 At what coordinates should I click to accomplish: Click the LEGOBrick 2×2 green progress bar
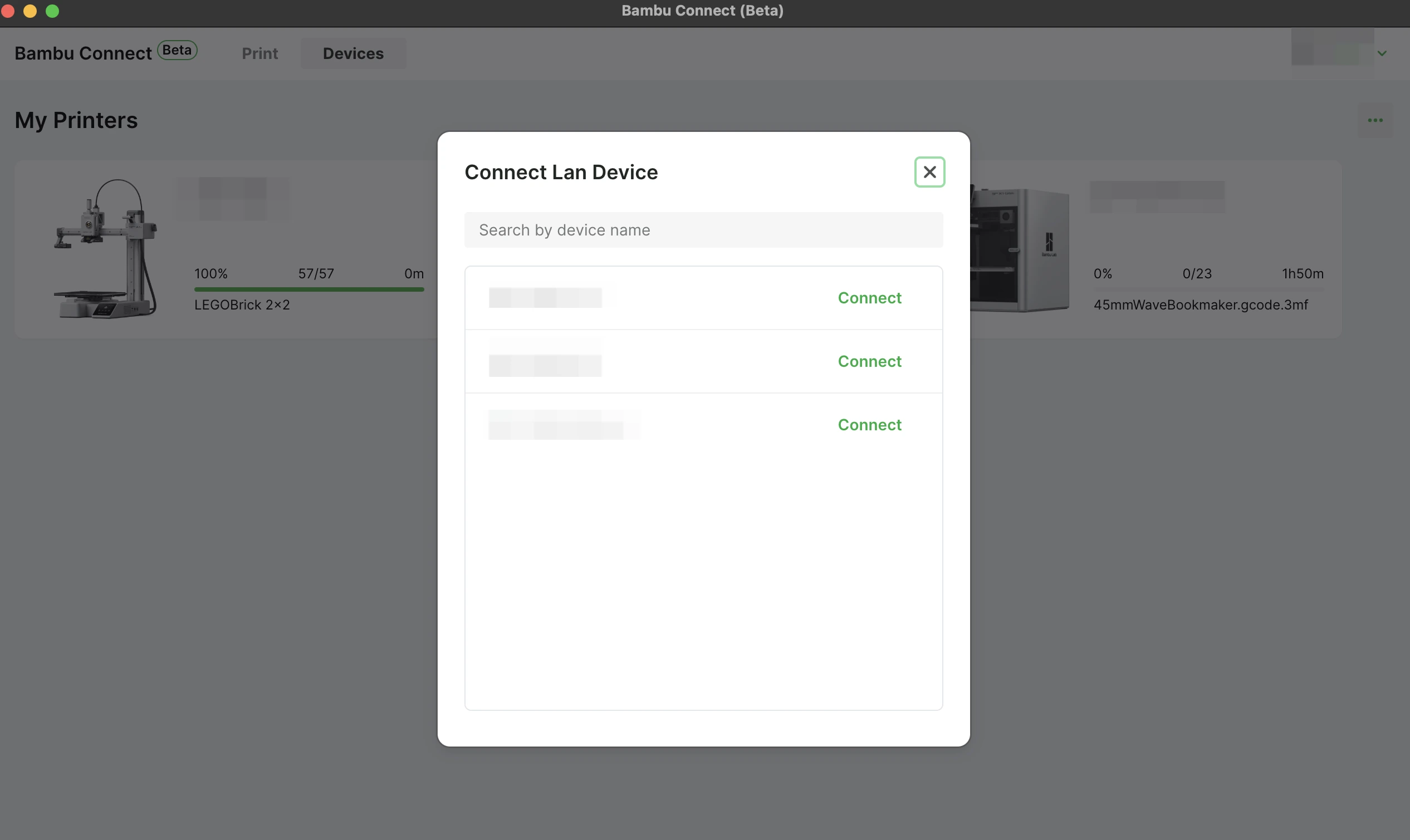click(x=309, y=289)
